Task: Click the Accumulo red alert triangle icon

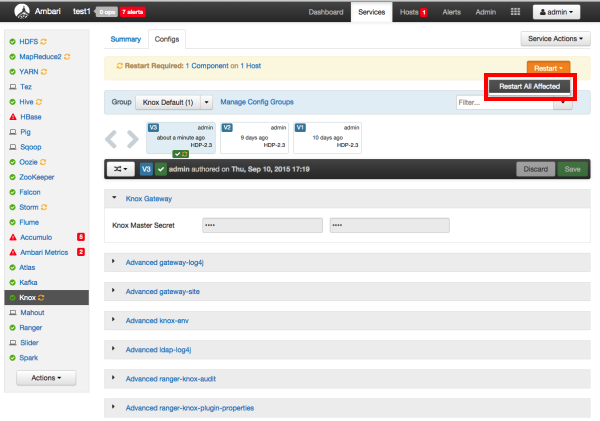Action: point(13,237)
